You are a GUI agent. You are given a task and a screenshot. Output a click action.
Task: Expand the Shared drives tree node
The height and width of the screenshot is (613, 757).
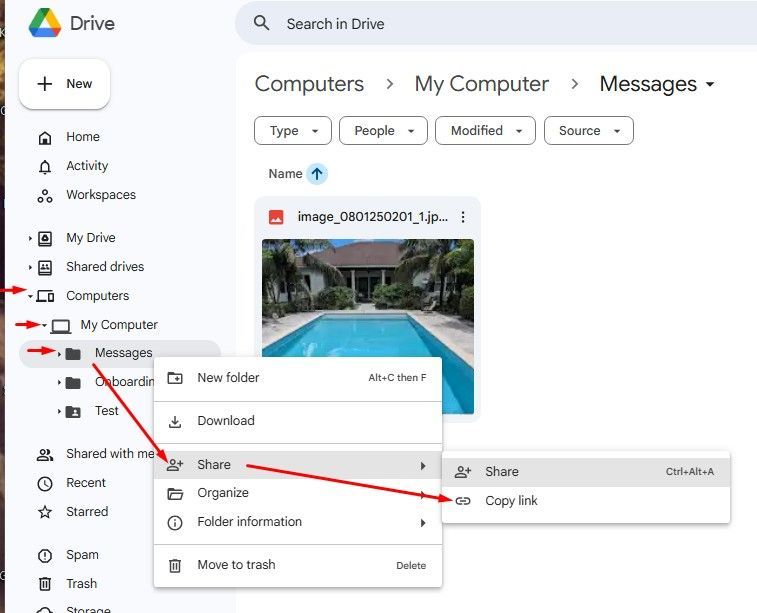[30, 267]
